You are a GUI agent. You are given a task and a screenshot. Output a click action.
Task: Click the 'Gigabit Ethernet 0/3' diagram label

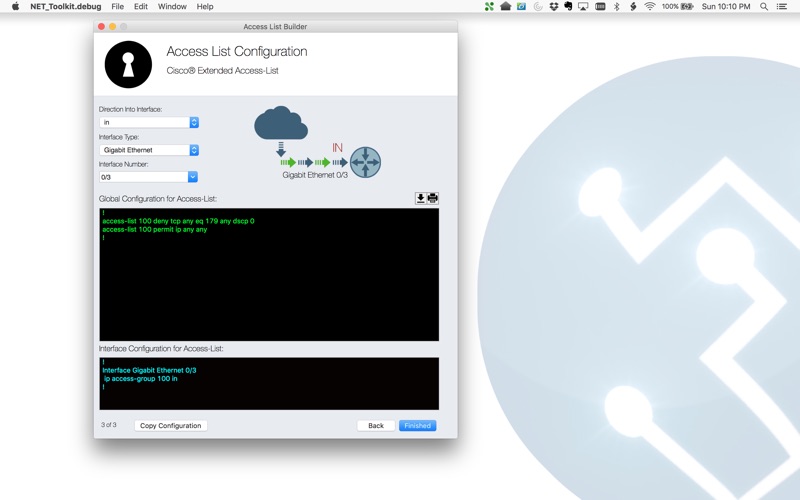click(315, 175)
